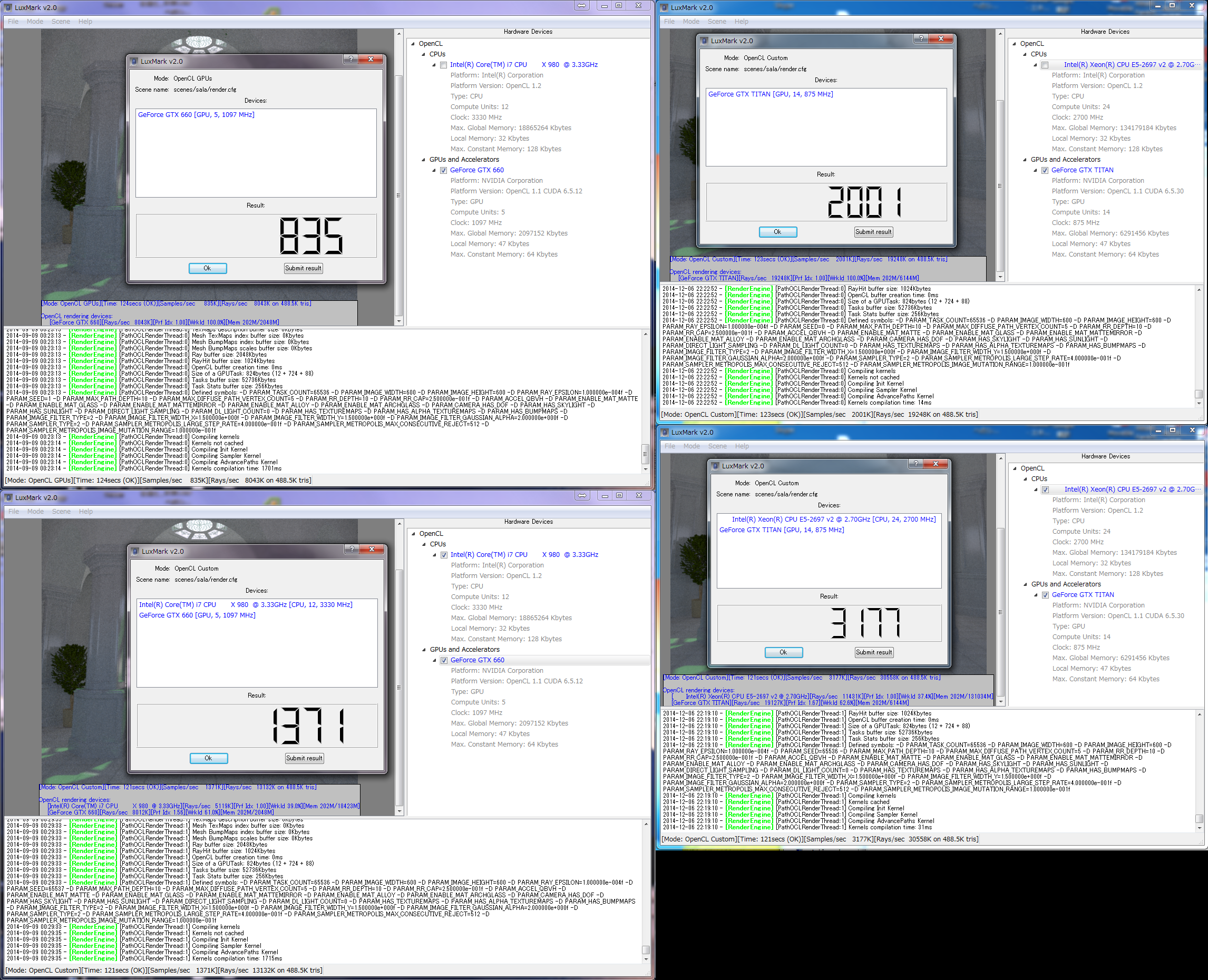This screenshot has height=980, width=1208.
Task: Collapse CPUs tree node in the 2001 window
Action: [x=1025, y=54]
